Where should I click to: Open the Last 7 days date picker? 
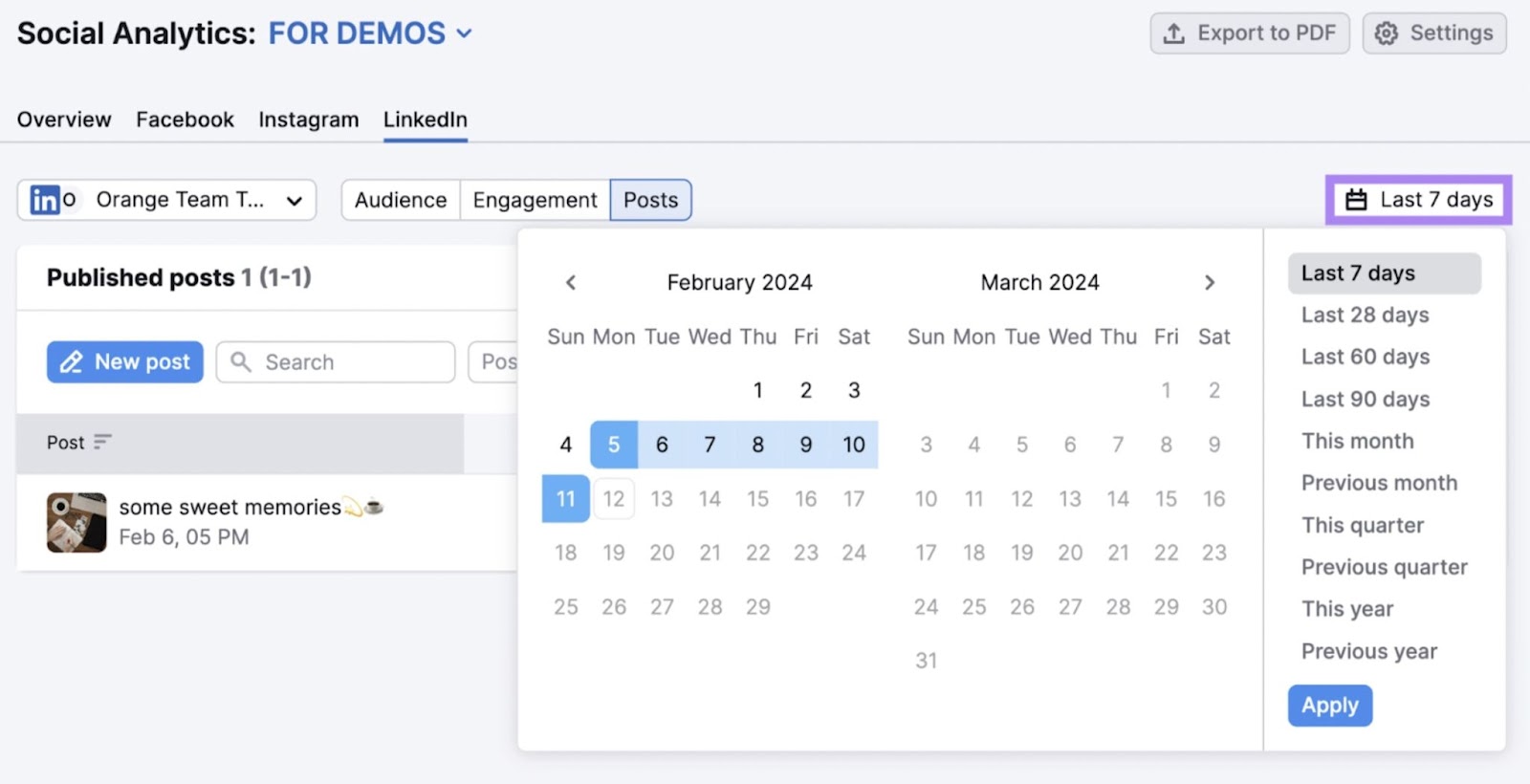click(x=1419, y=200)
